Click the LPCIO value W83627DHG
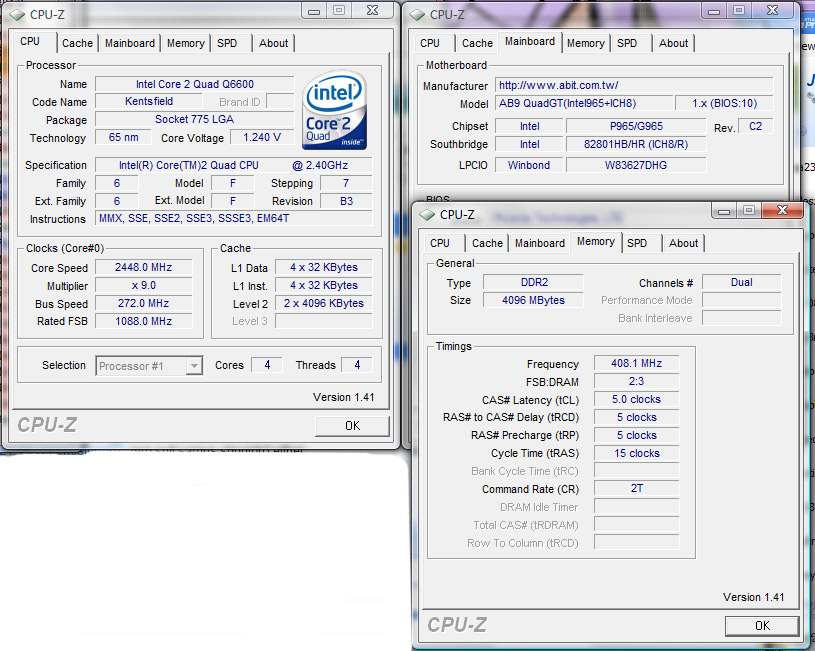 636,165
